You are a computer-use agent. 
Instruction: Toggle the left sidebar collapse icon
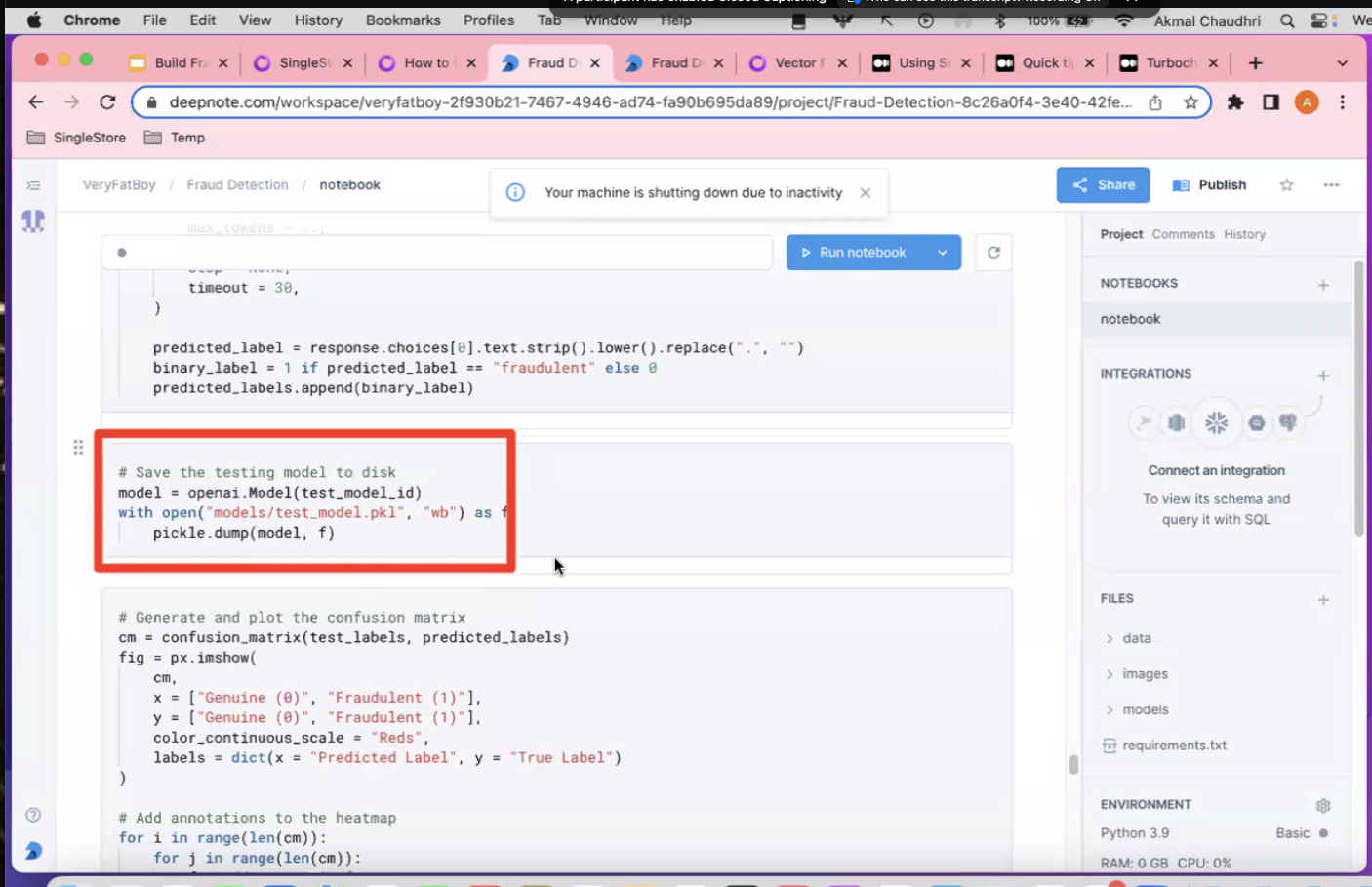[x=33, y=185]
